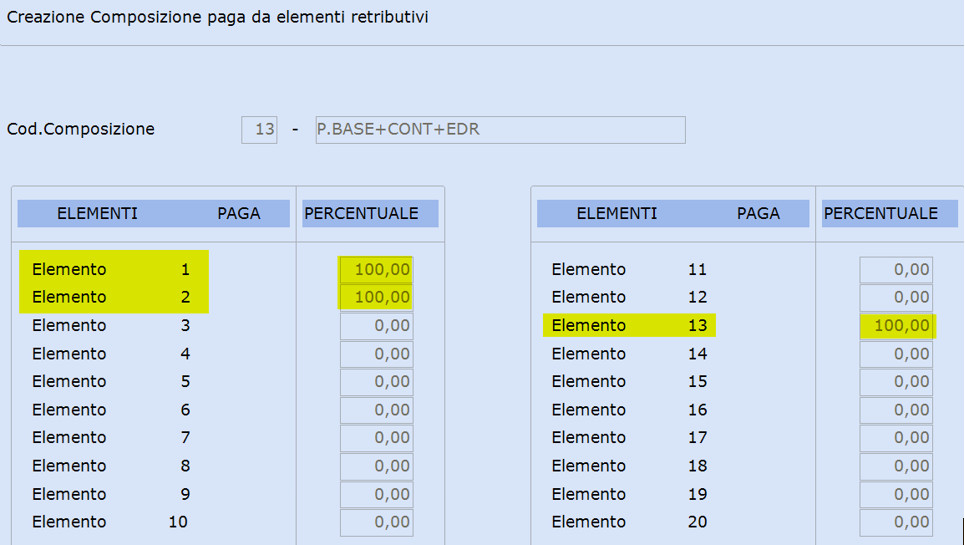Select the 100,00 percentage of Elemento 13
Viewport: 965px width, 545px height.
pyautogui.click(x=896, y=325)
